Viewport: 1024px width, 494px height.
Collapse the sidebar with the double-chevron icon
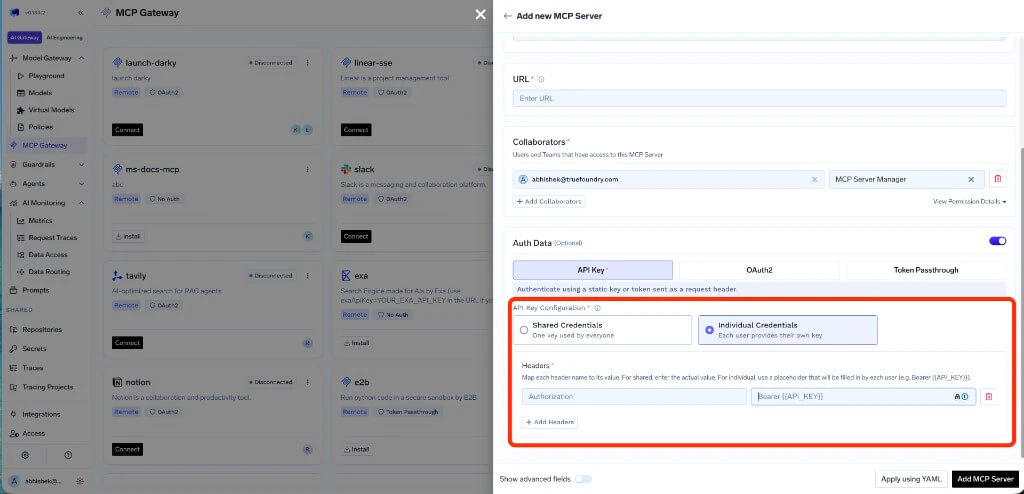[x=80, y=13]
